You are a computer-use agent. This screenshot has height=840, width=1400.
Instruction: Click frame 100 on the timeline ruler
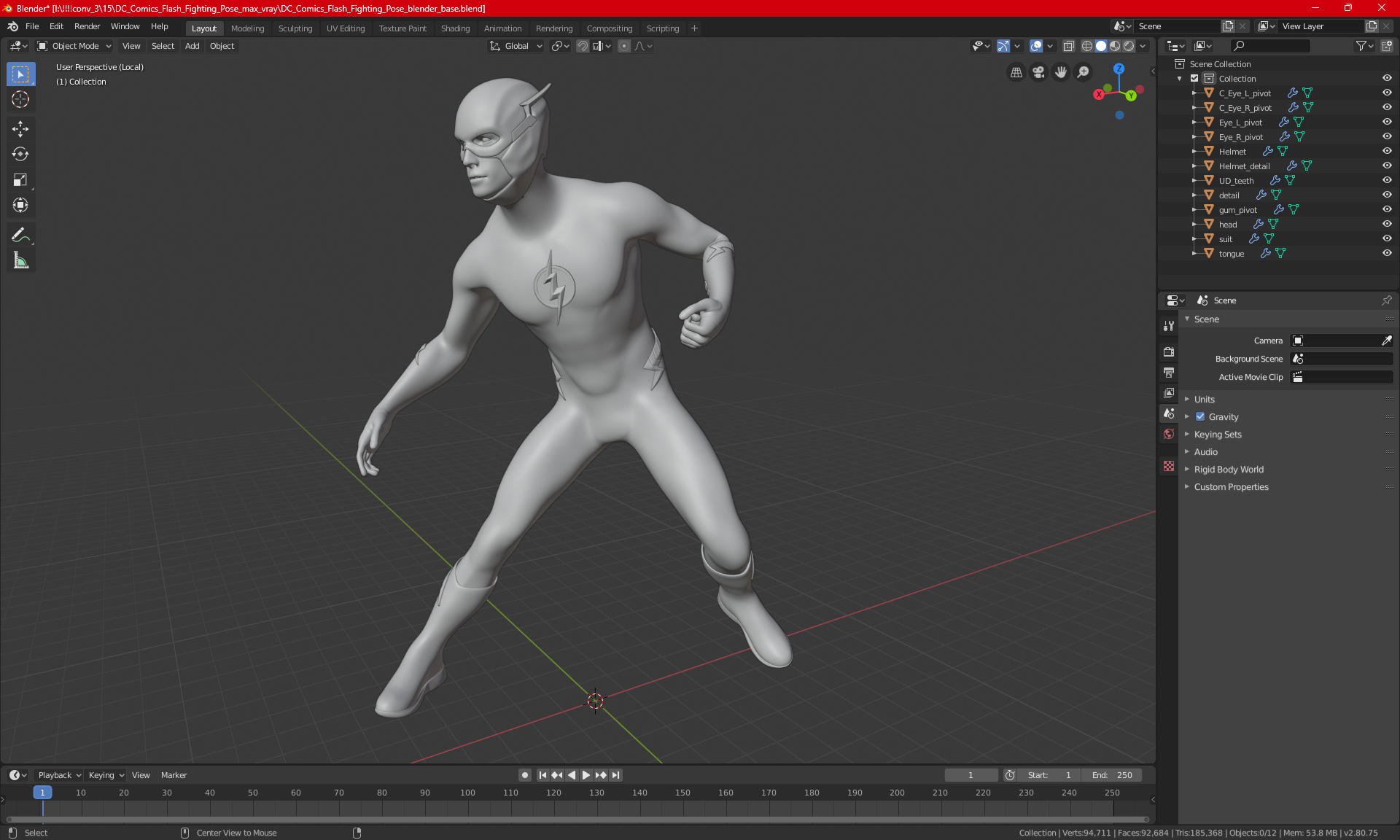467,793
